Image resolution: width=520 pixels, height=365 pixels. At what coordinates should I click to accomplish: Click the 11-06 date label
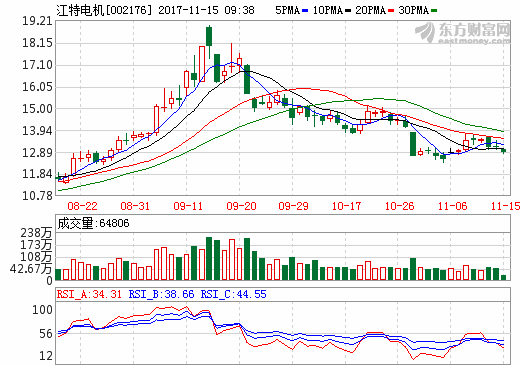(452, 206)
